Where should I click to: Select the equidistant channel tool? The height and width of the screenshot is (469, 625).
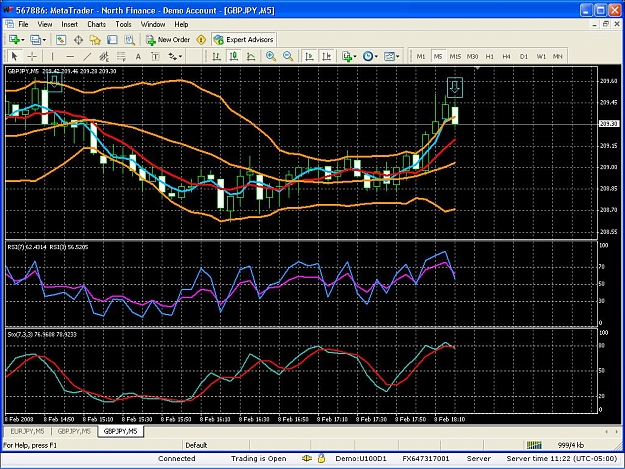[x=104, y=56]
